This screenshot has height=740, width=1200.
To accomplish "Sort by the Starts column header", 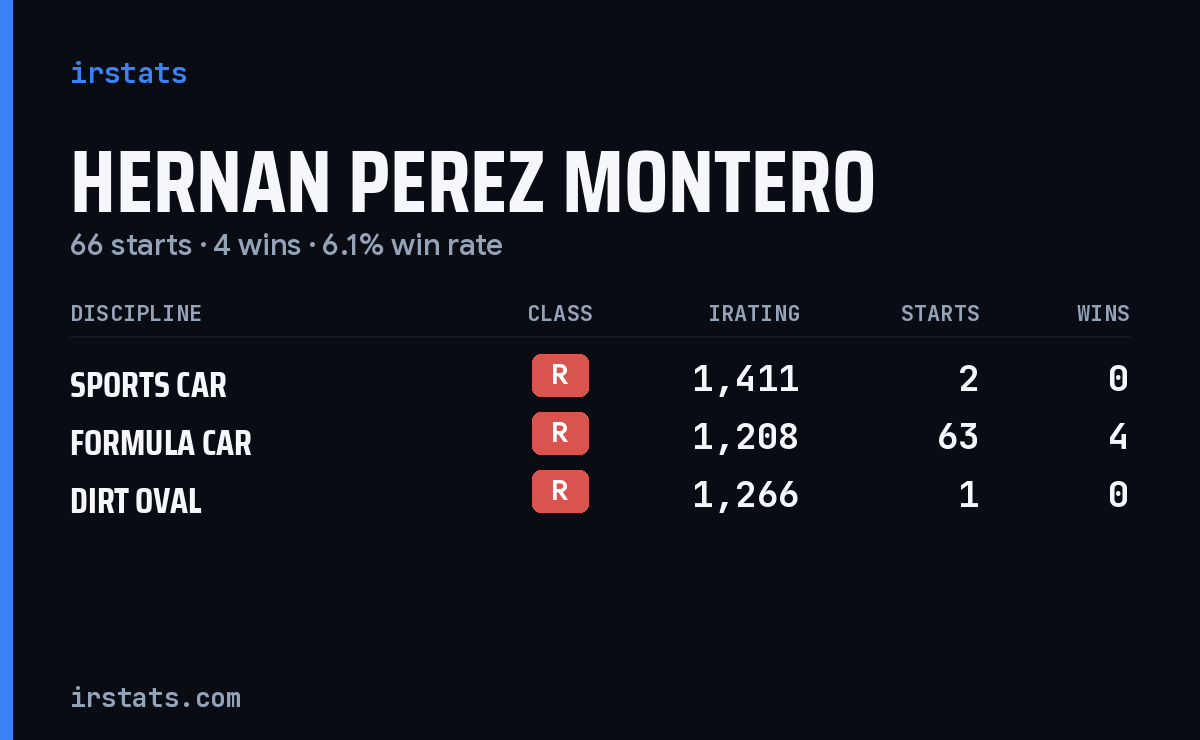I will tap(940, 314).
